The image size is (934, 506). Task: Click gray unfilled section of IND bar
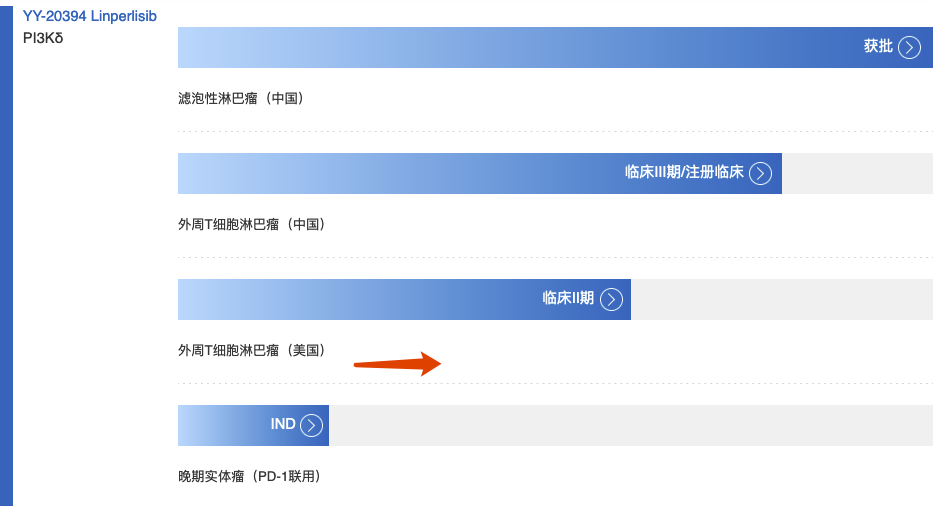630,425
